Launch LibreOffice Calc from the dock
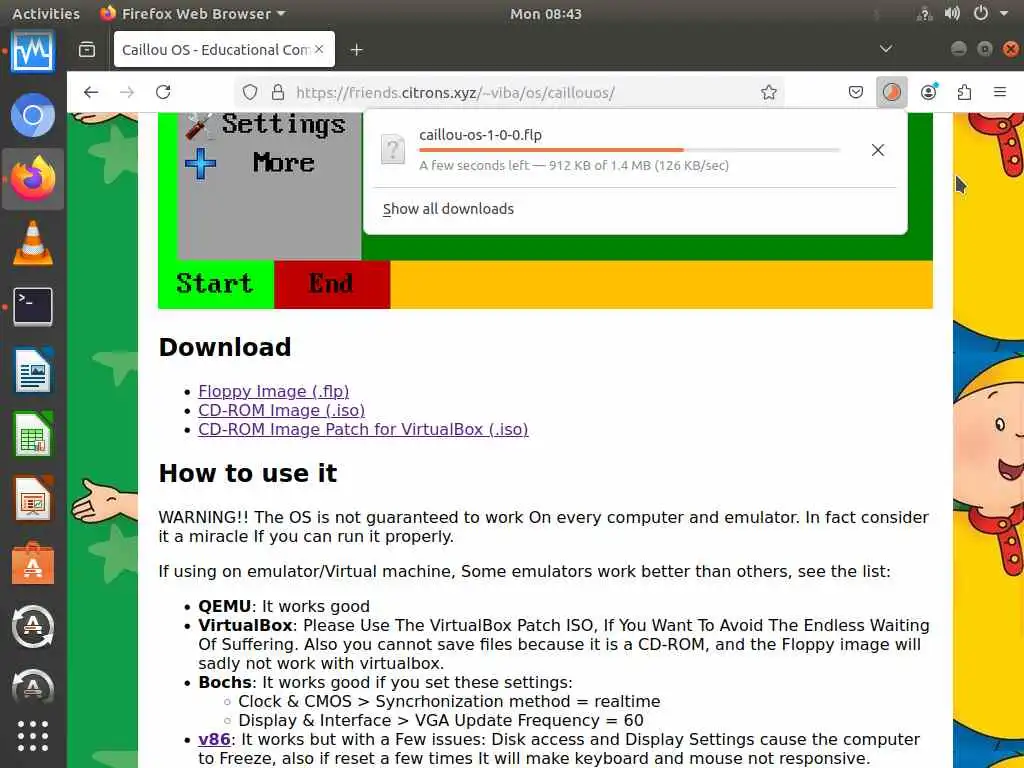The height and width of the screenshot is (768, 1024). click(33, 434)
